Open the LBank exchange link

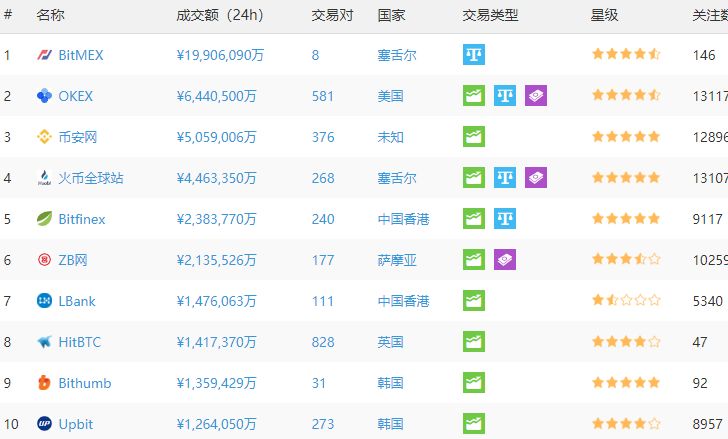coord(77,301)
